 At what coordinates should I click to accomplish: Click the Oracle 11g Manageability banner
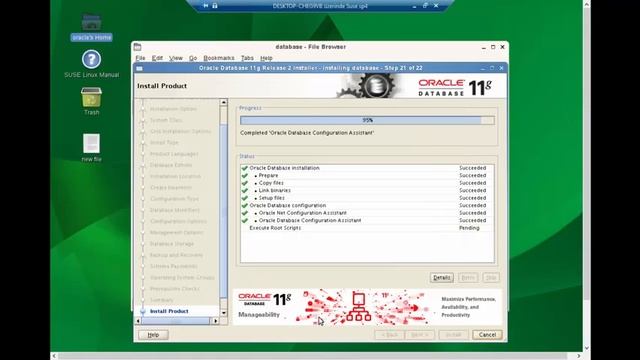point(367,307)
